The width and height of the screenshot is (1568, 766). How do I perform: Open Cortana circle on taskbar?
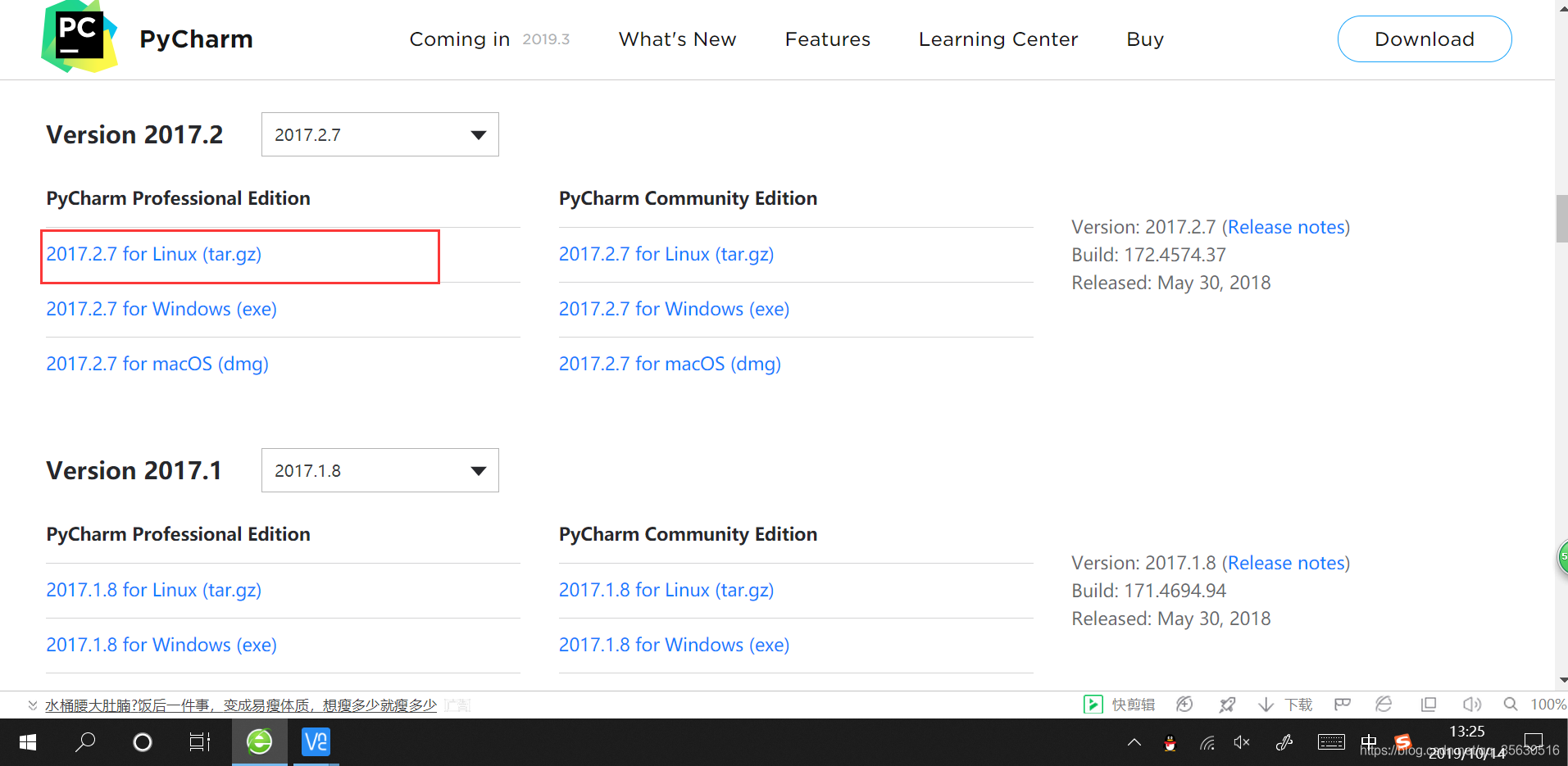143,742
